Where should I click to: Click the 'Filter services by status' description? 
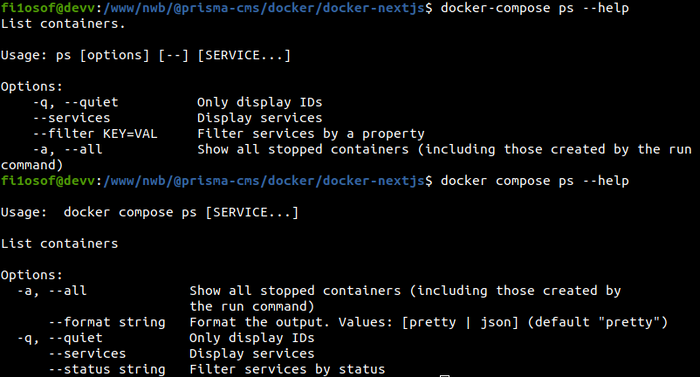coord(287,369)
